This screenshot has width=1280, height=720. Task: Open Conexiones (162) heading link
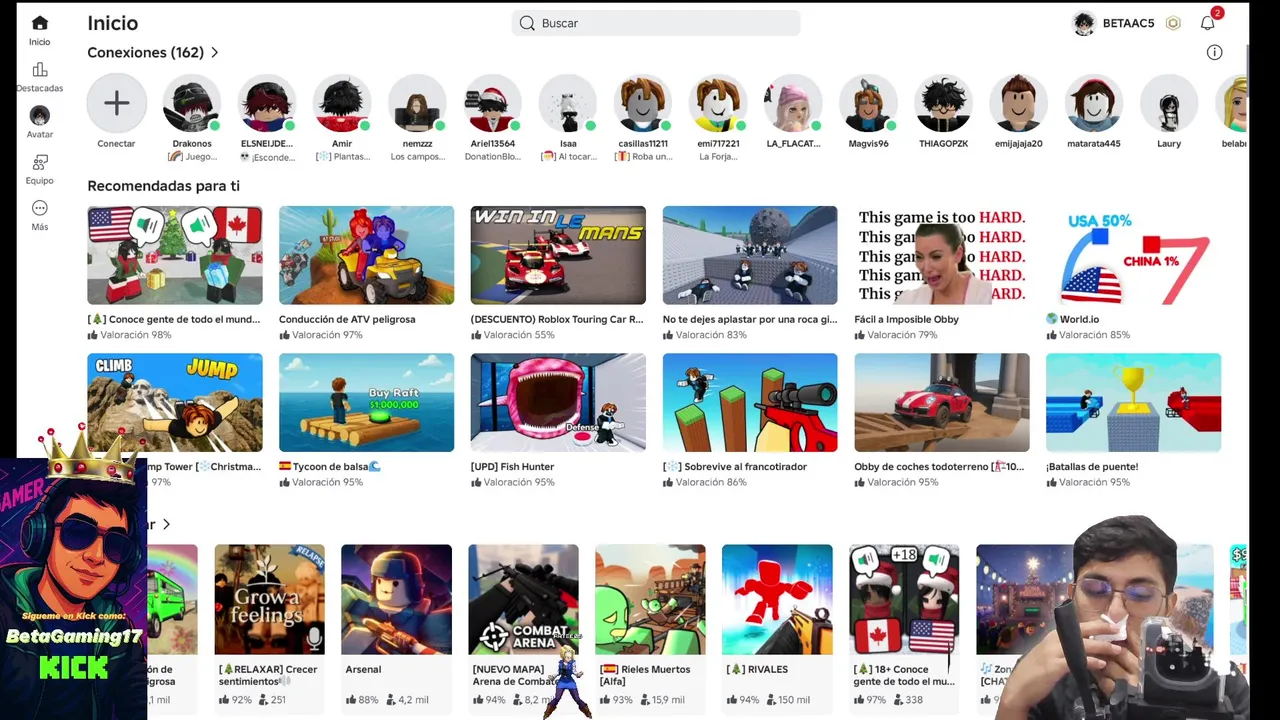(145, 52)
